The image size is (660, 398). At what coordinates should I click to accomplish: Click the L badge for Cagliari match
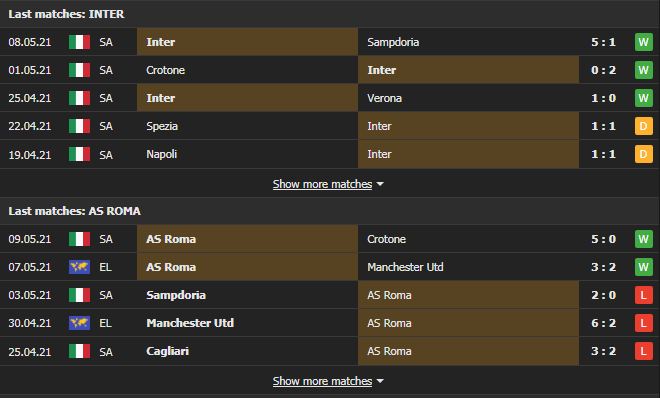(x=644, y=351)
